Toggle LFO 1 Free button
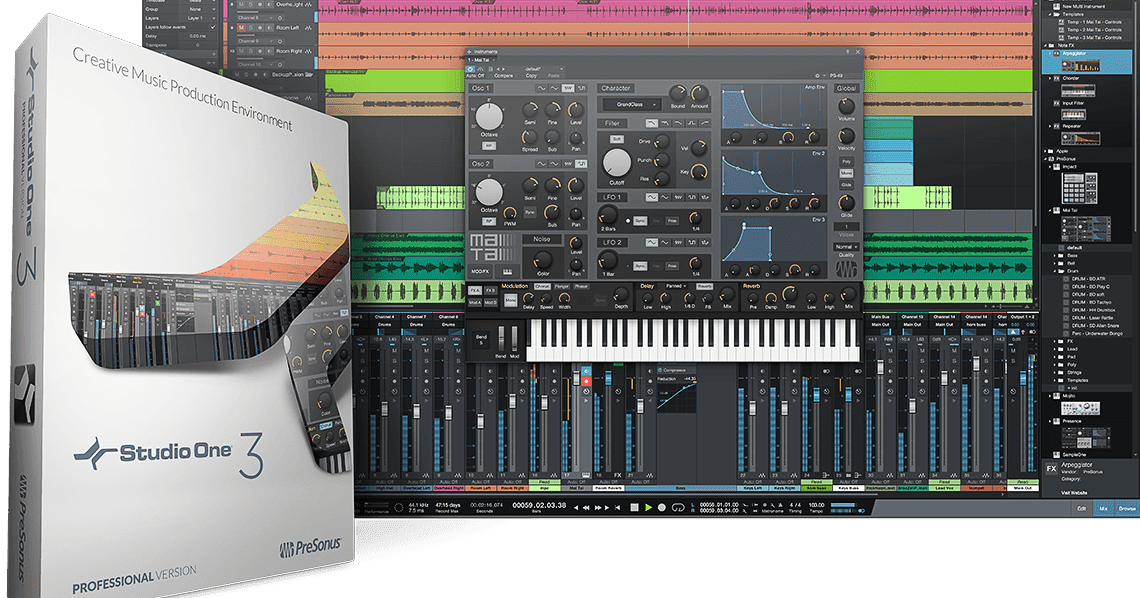Screen dimensions: 1140x598 [673, 221]
